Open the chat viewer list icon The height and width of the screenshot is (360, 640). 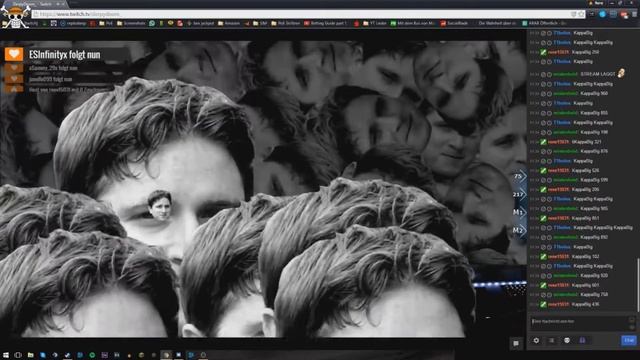click(551, 340)
